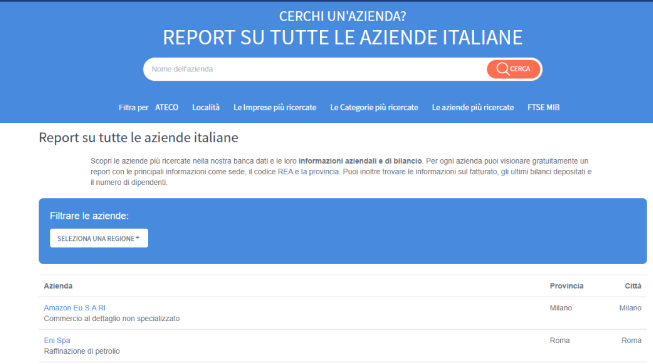This screenshot has width=653, height=364.
Task: Click the magnifying glass search icon
Action: (x=503, y=69)
